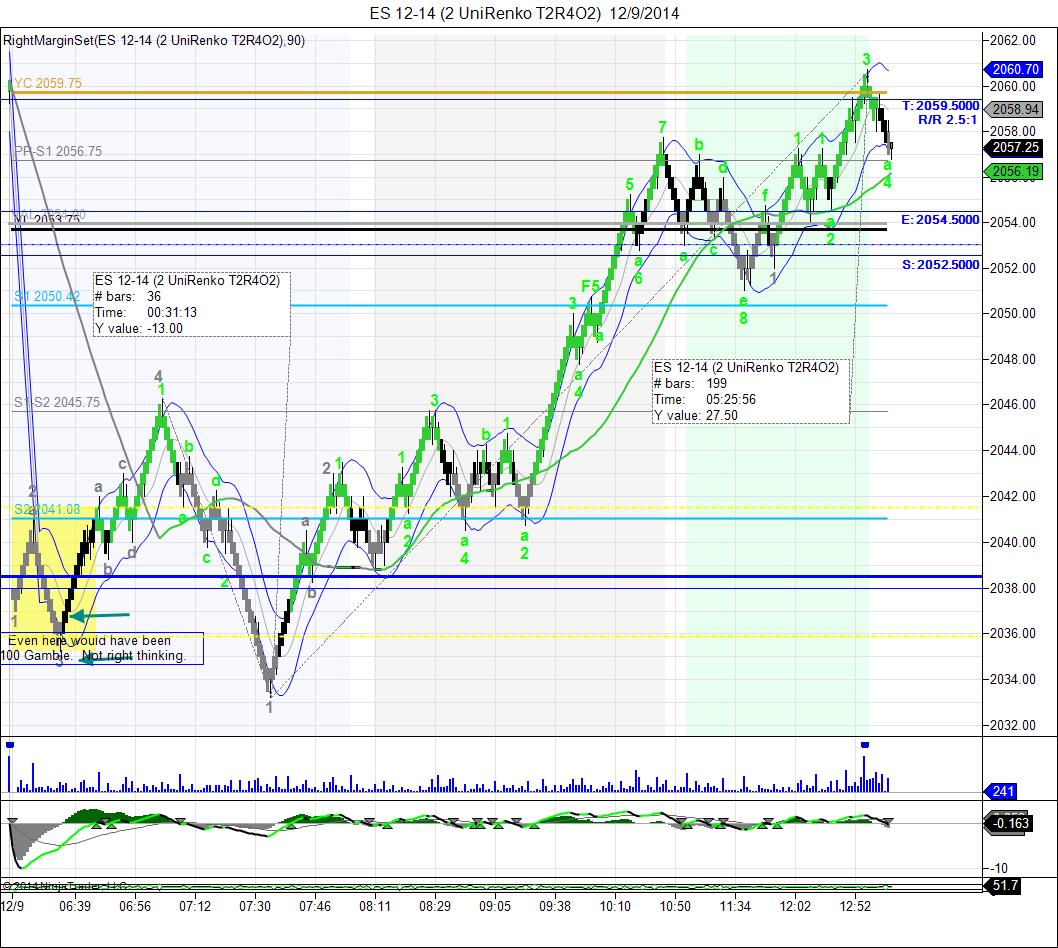Select the 08:11 time axis label
The image size is (1058, 948).
point(375,906)
